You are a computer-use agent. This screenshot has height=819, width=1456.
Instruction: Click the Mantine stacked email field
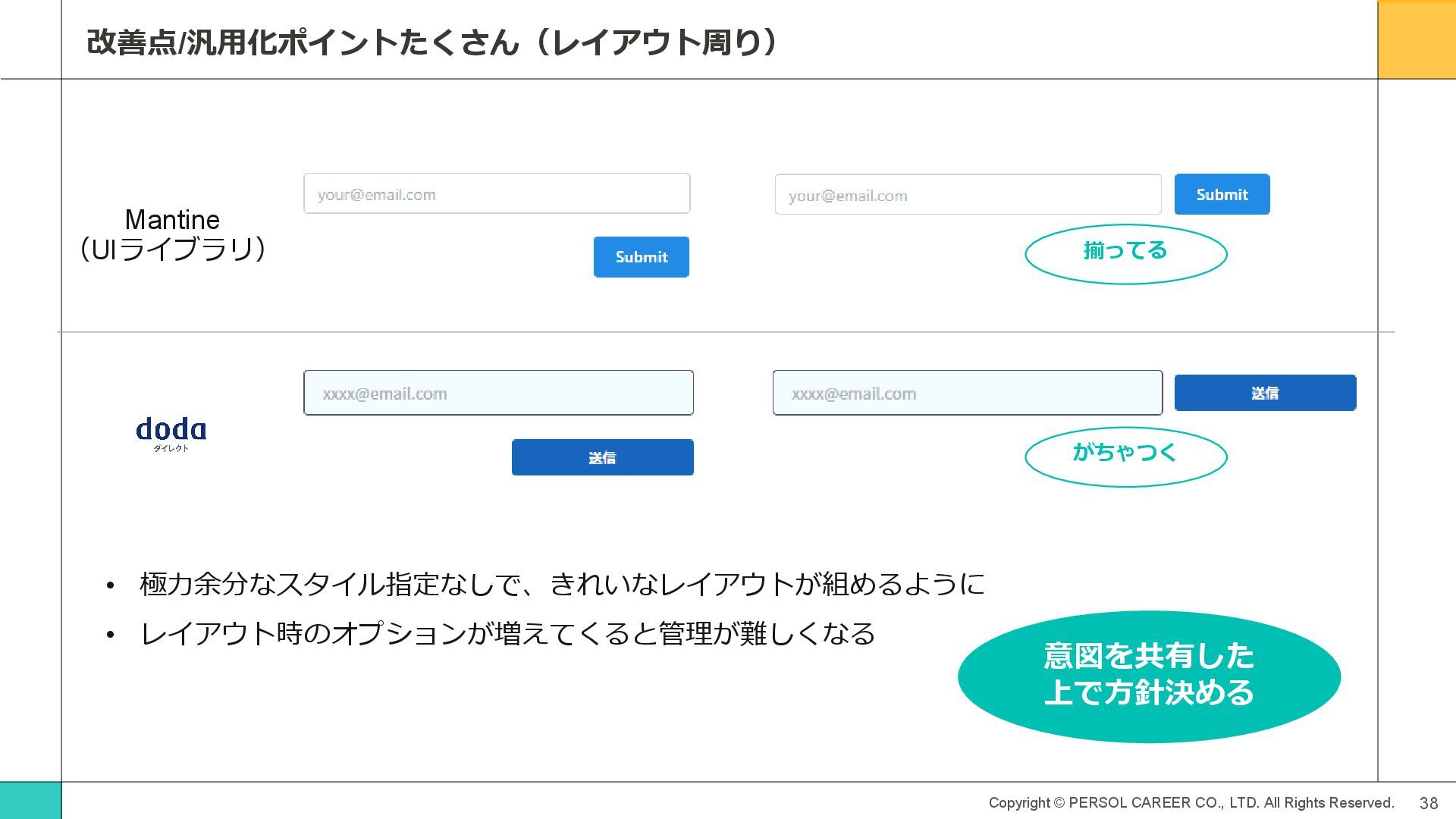(x=497, y=193)
